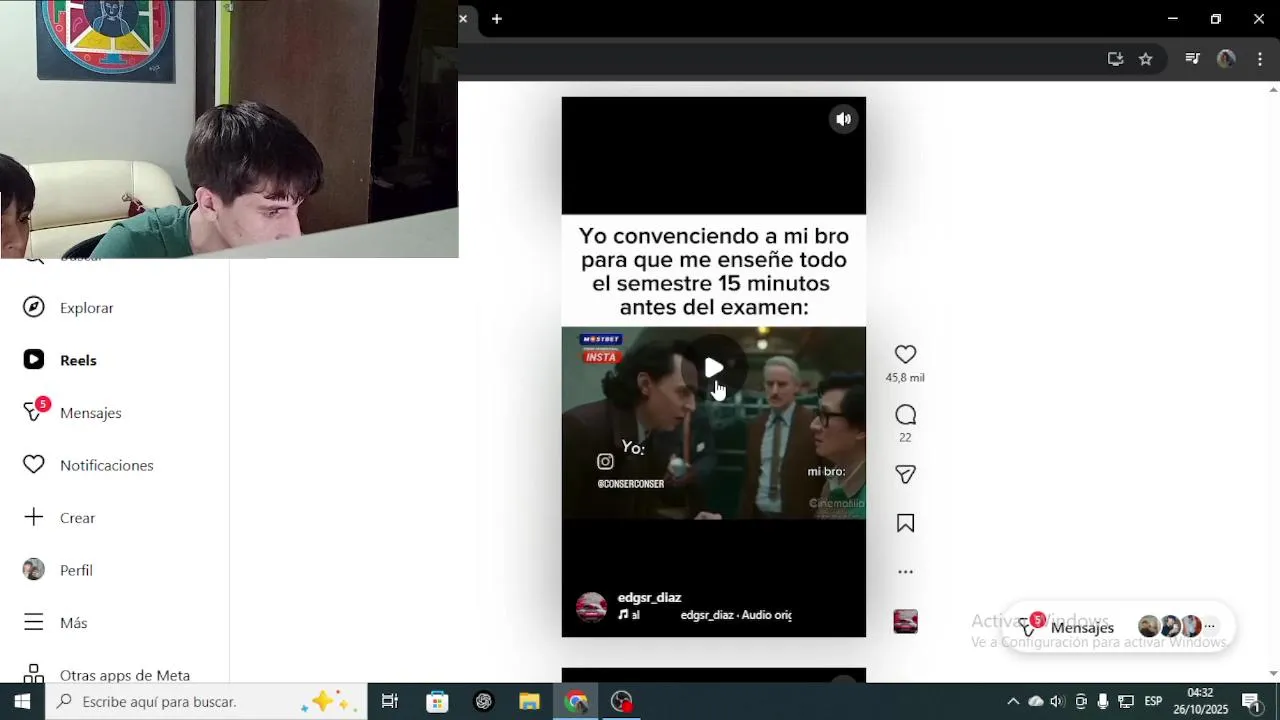Switch to Chrome on the taskbar

point(576,702)
